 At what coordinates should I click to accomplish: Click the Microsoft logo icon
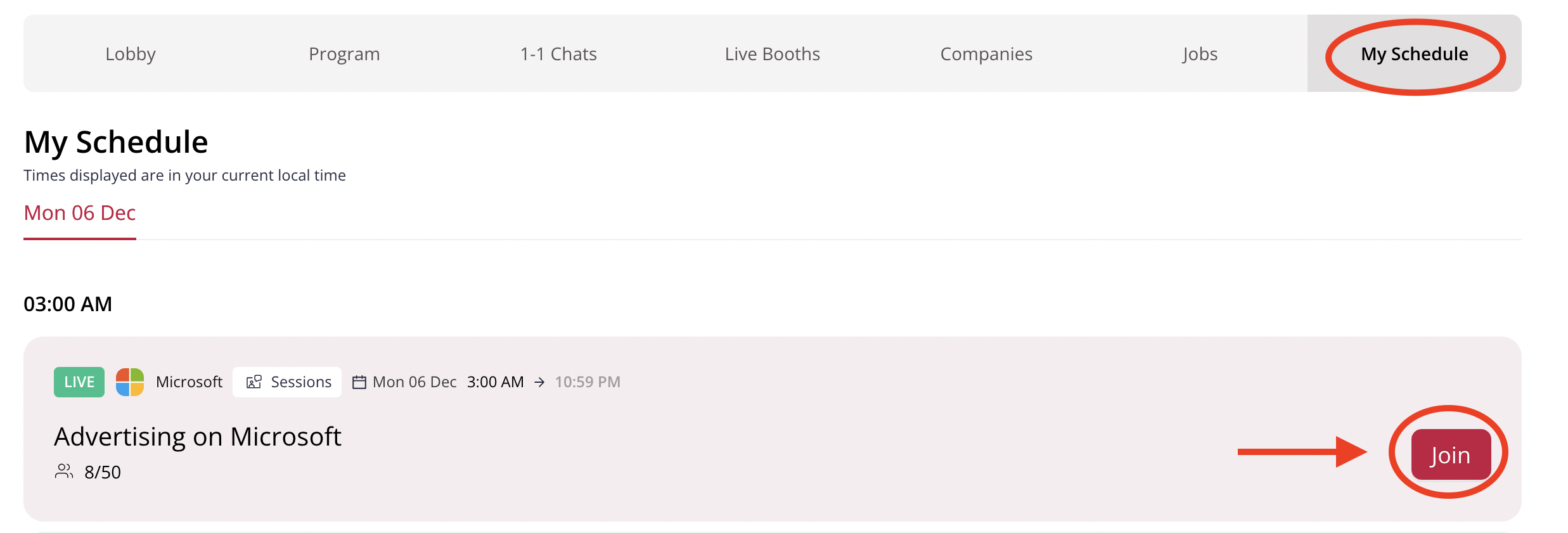pos(130,382)
